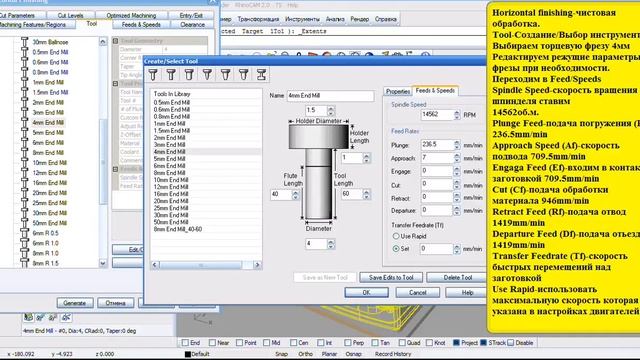The image size is (640, 360).
Task: Click right arrow of library list scrollbar
Action: 257,265
